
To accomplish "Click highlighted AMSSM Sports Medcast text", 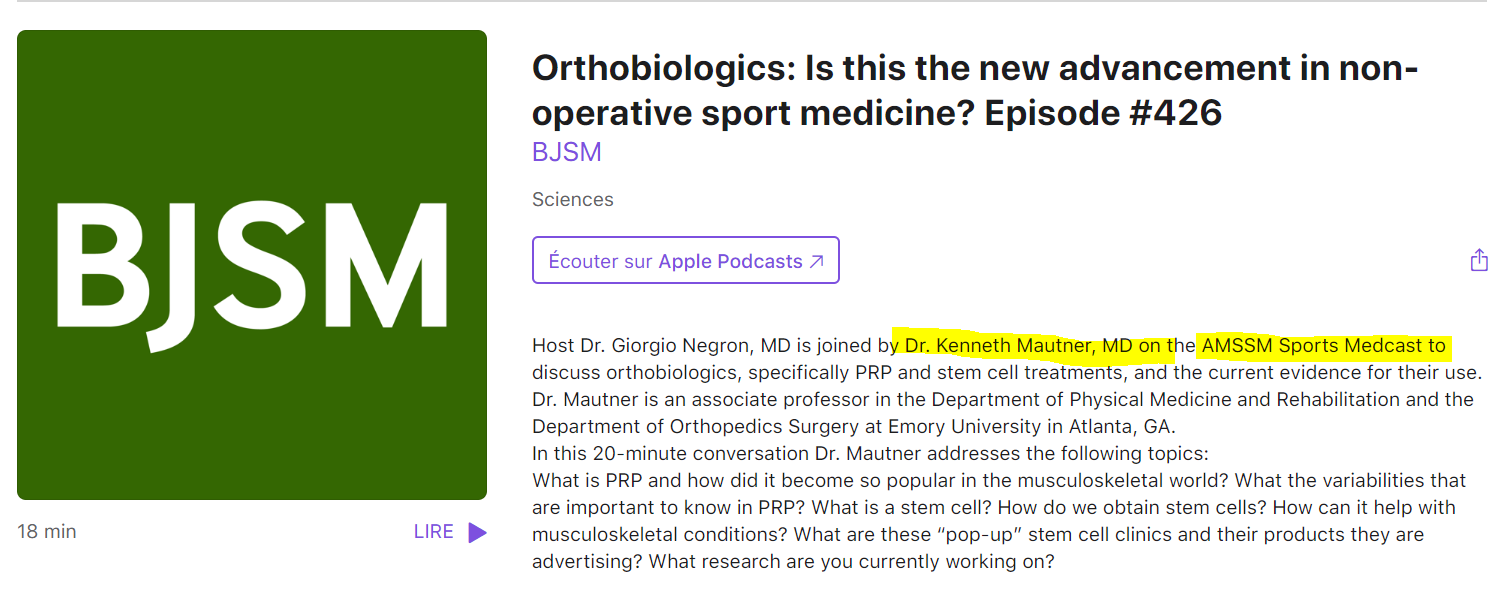I will (1311, 346).
